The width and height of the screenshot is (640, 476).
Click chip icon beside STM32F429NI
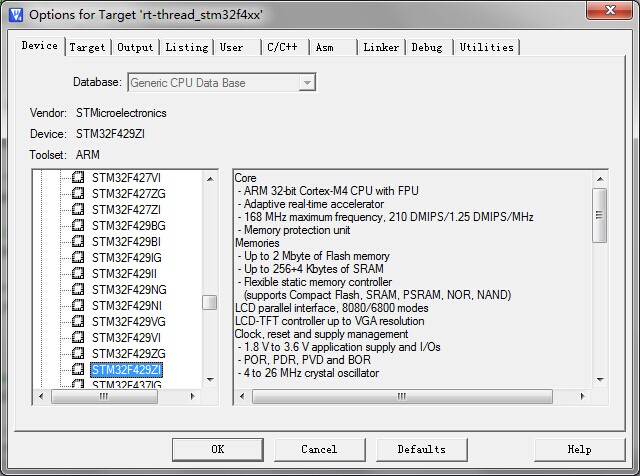click(78, 305)
